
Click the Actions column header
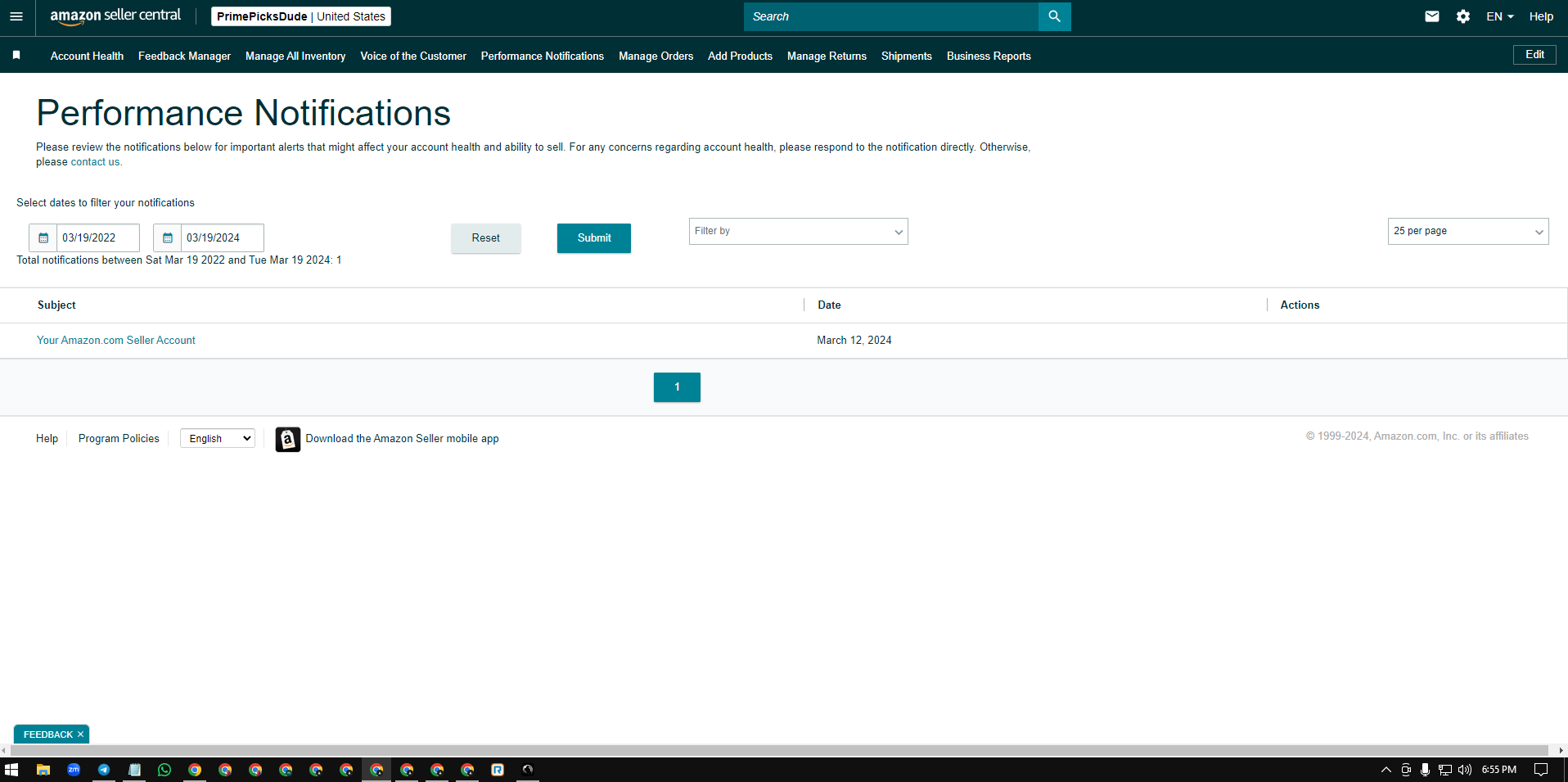[1300, 305]
